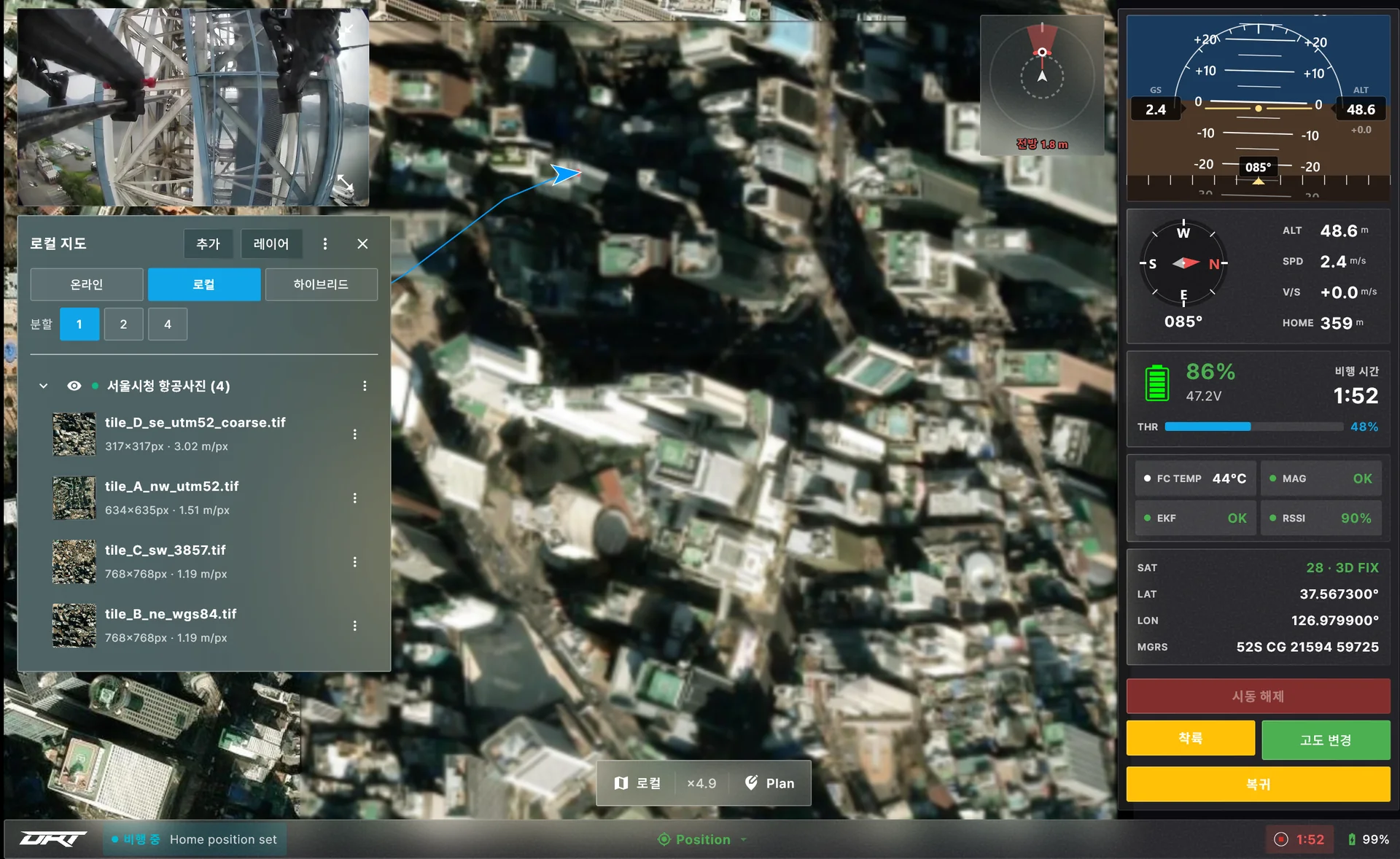Viewport: 1400px width, 859px height.
Task: Click the flight time 1:52 value
Action: click(1356, 396)
